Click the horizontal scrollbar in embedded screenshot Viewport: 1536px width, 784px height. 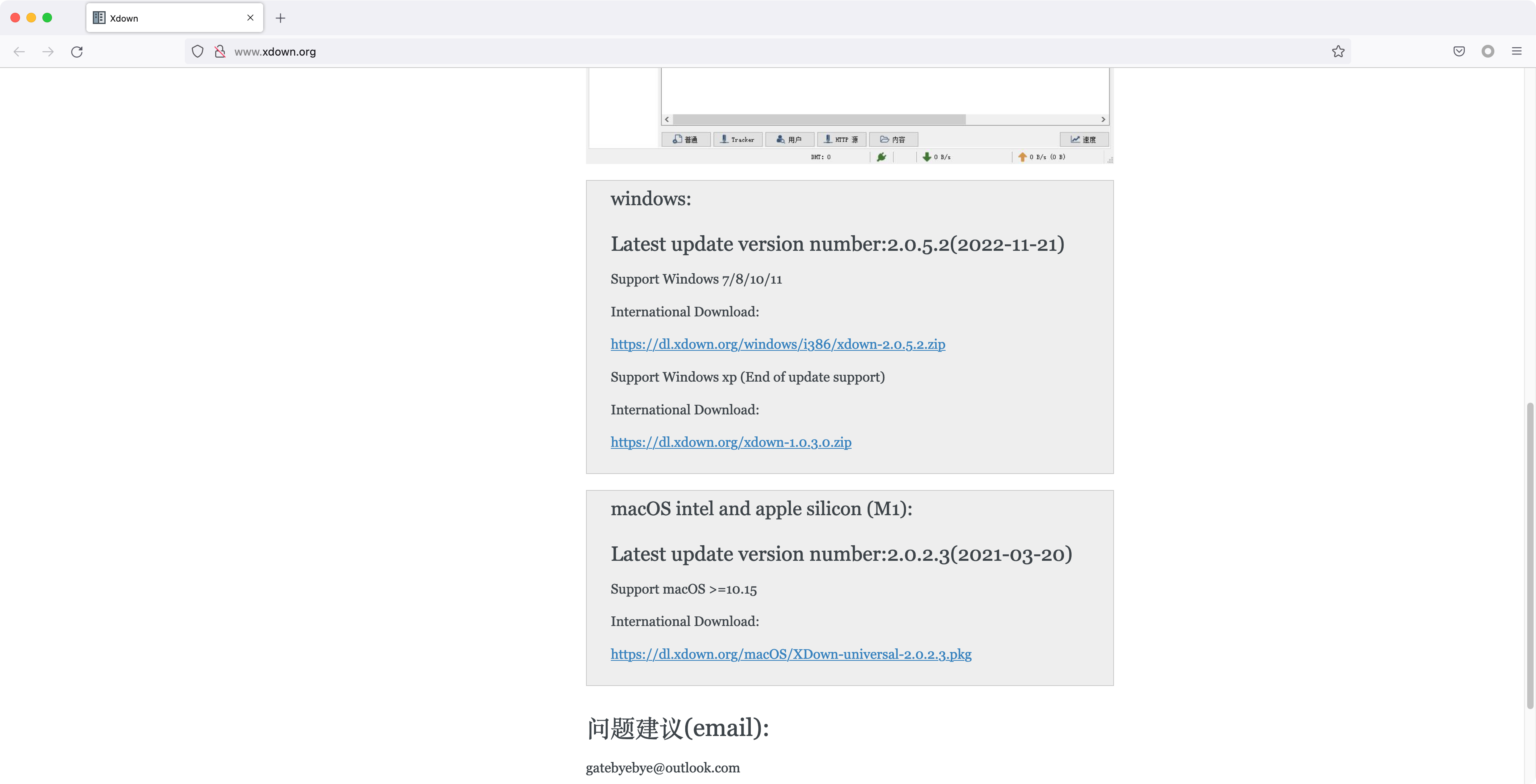click(x=819, y=120)
